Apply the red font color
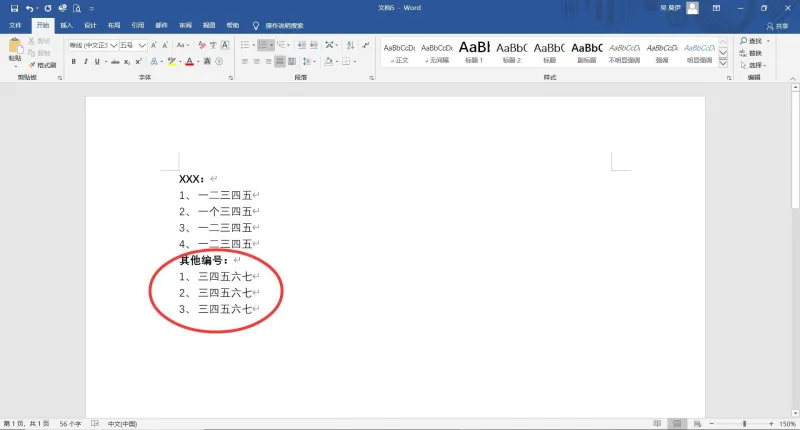 coord(189,62)
